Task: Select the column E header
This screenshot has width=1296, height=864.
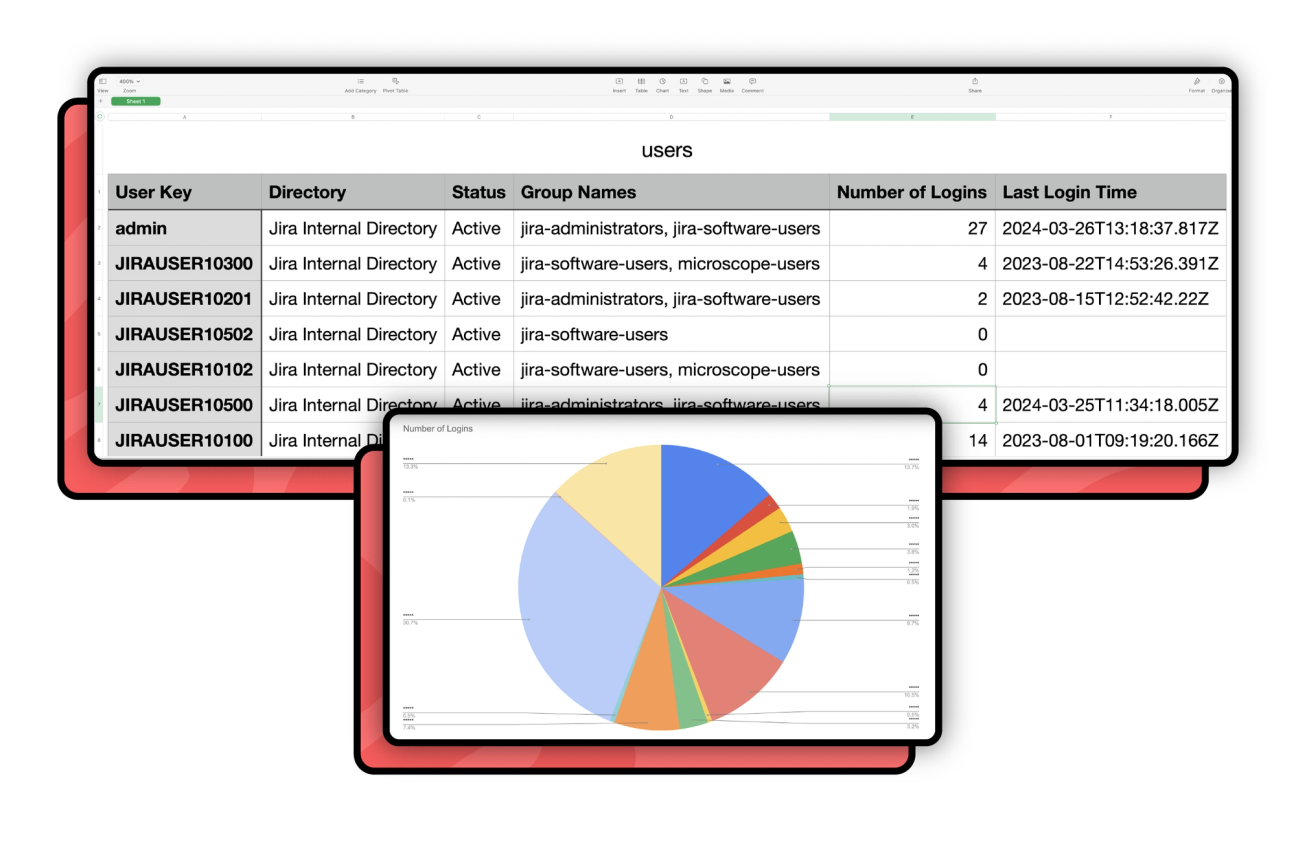Action: (911, 116)
